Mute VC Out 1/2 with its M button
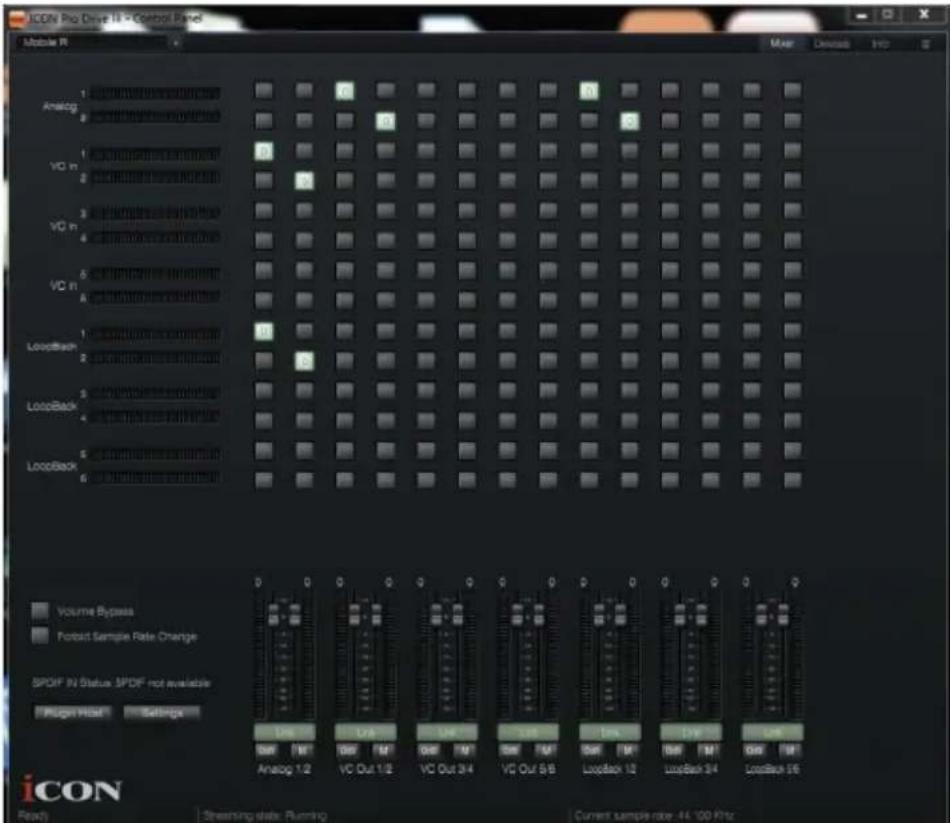 383,750
